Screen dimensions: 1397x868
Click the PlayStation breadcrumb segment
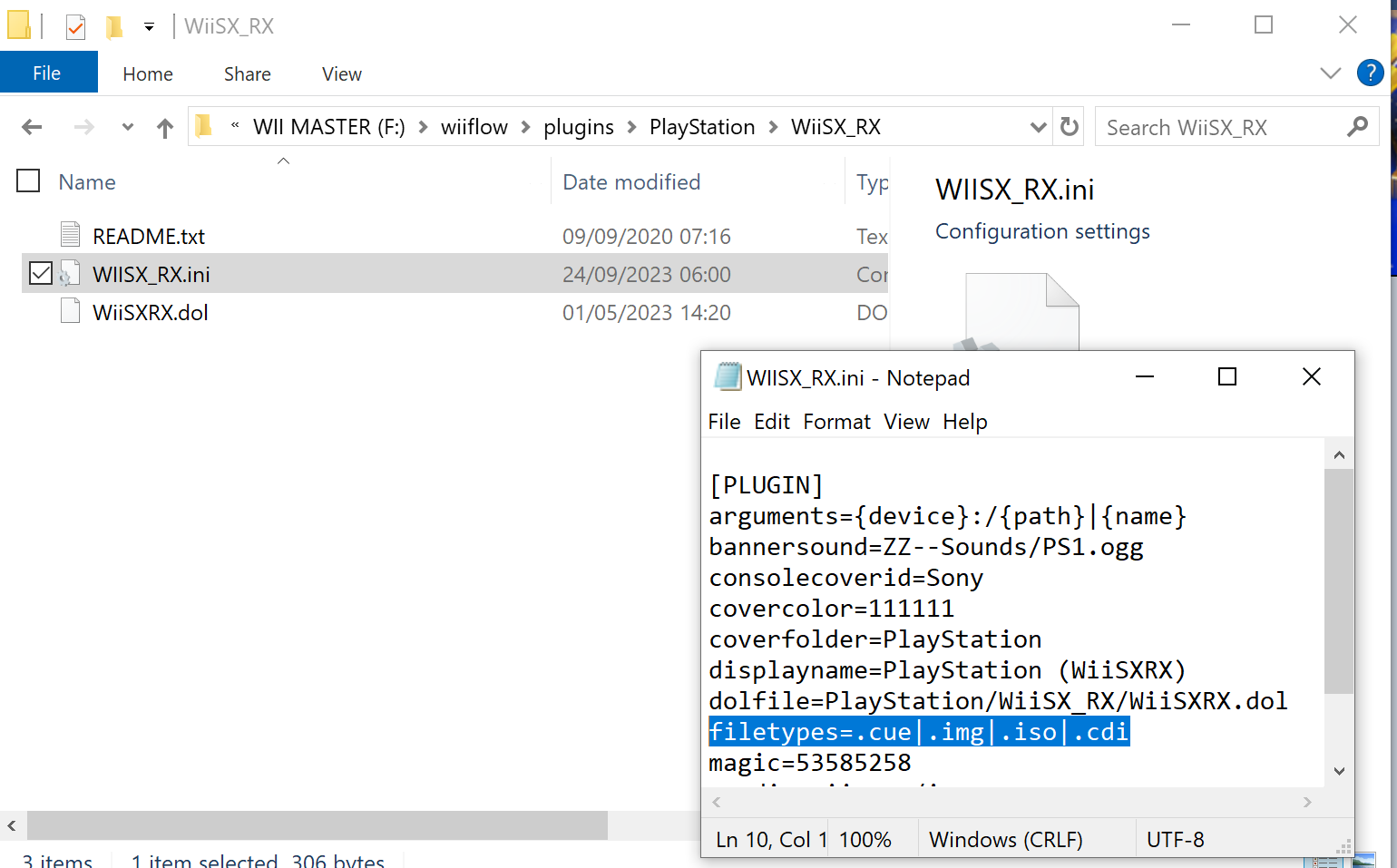click(702, 127)
